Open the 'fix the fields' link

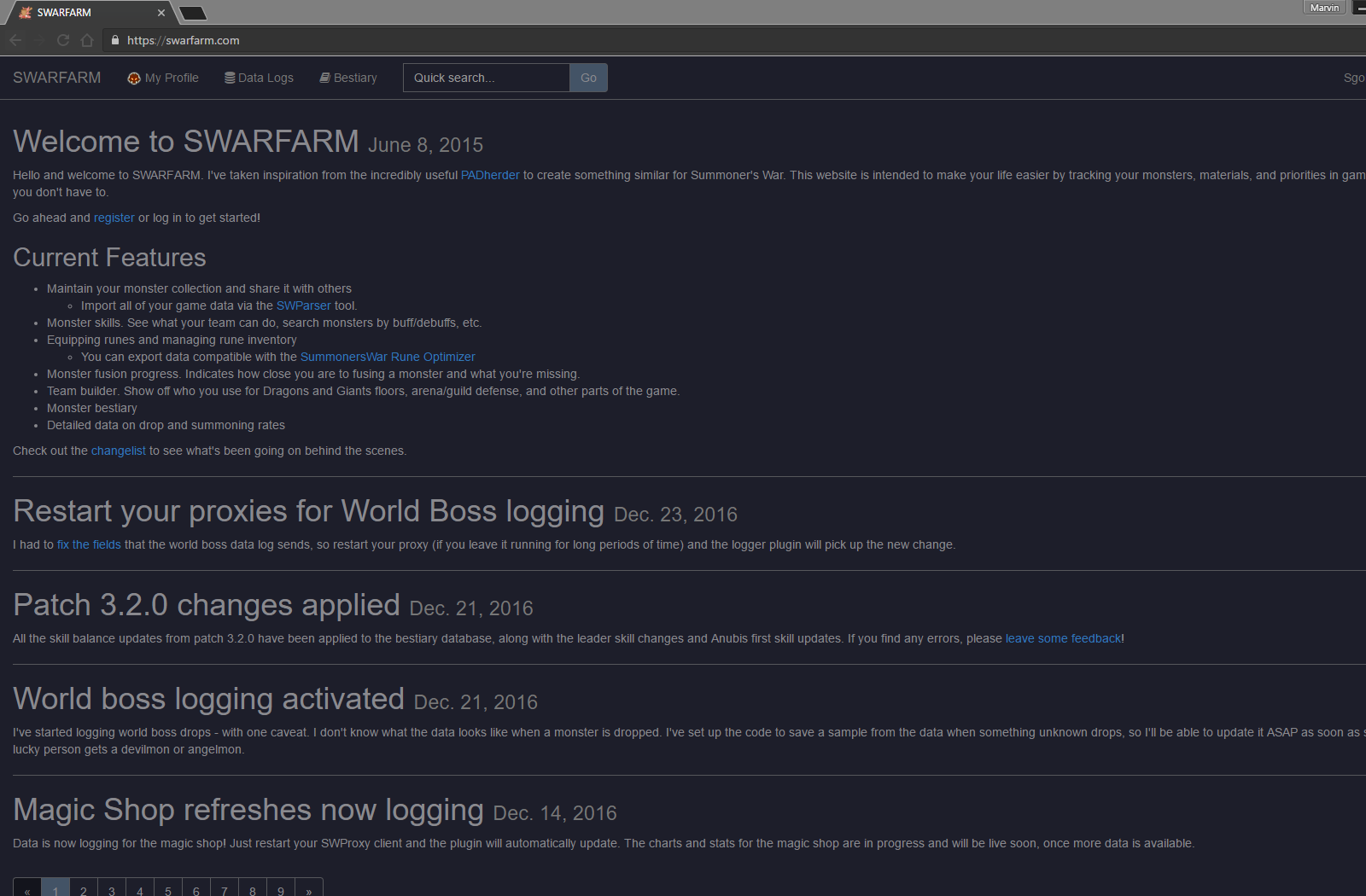pos(89,544)
